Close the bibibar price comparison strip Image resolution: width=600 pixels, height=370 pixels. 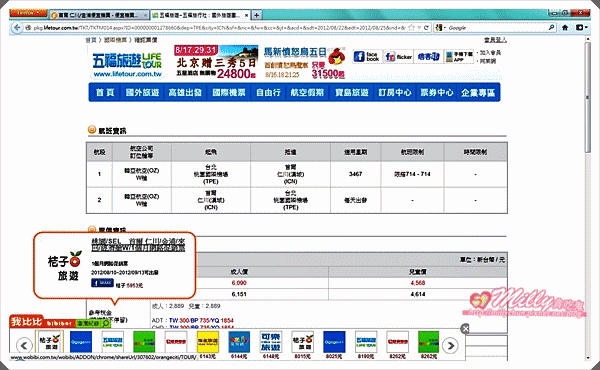[465, 328]
